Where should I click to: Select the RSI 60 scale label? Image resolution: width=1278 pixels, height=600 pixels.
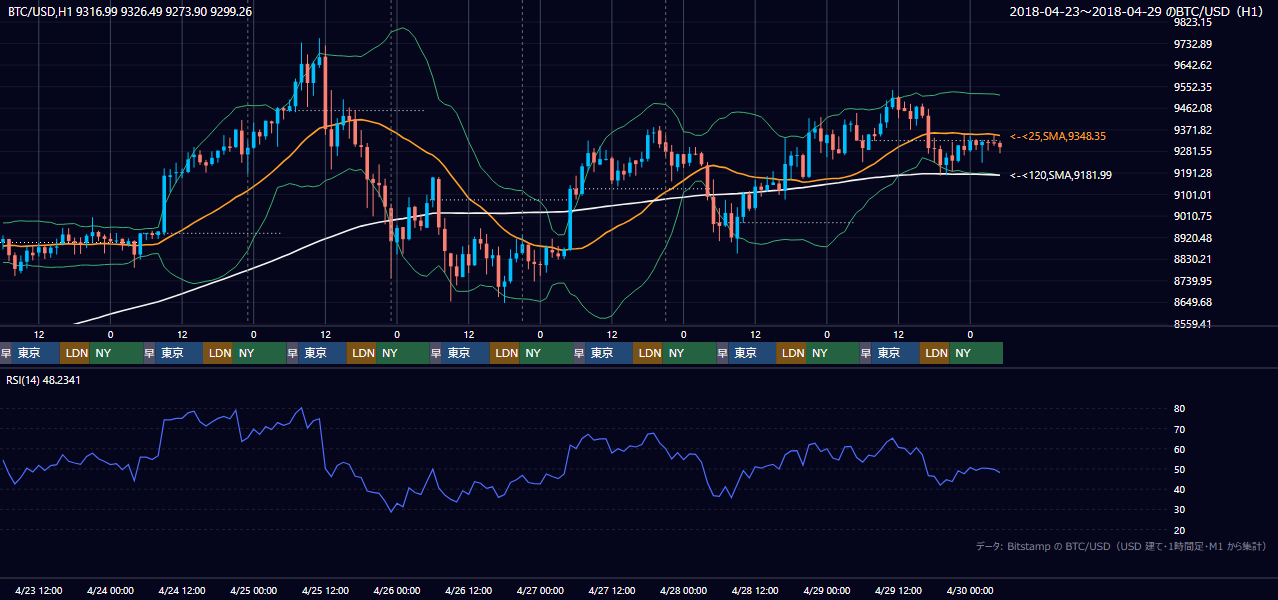(1180, 449)
